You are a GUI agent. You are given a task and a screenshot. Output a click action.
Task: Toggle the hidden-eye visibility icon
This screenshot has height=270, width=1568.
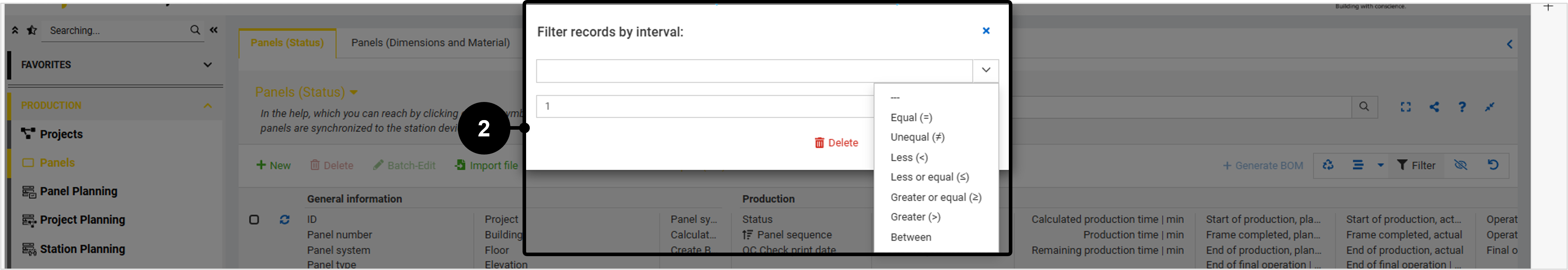pos(1460,165)
